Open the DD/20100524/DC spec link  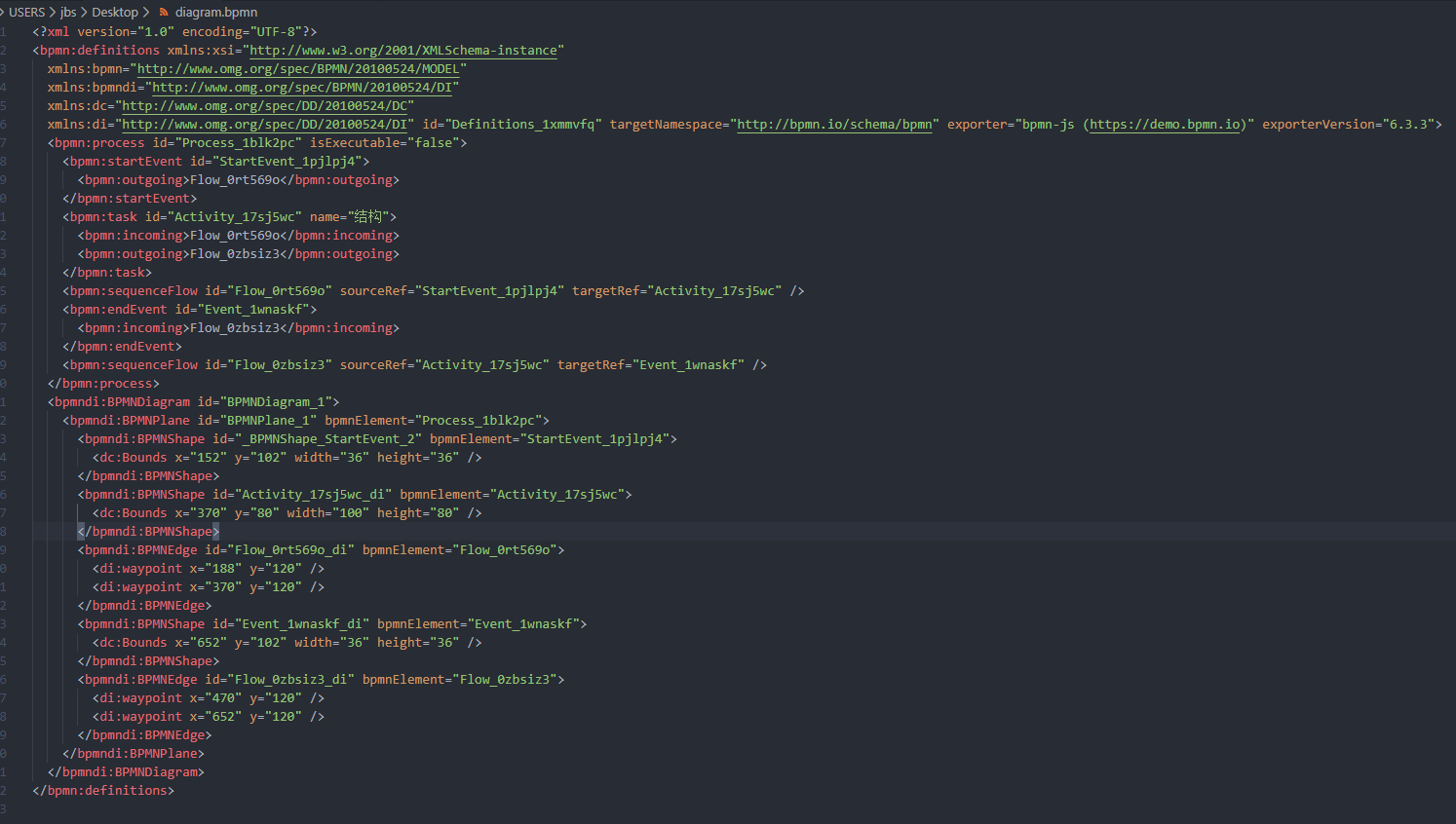coord(264,106)
